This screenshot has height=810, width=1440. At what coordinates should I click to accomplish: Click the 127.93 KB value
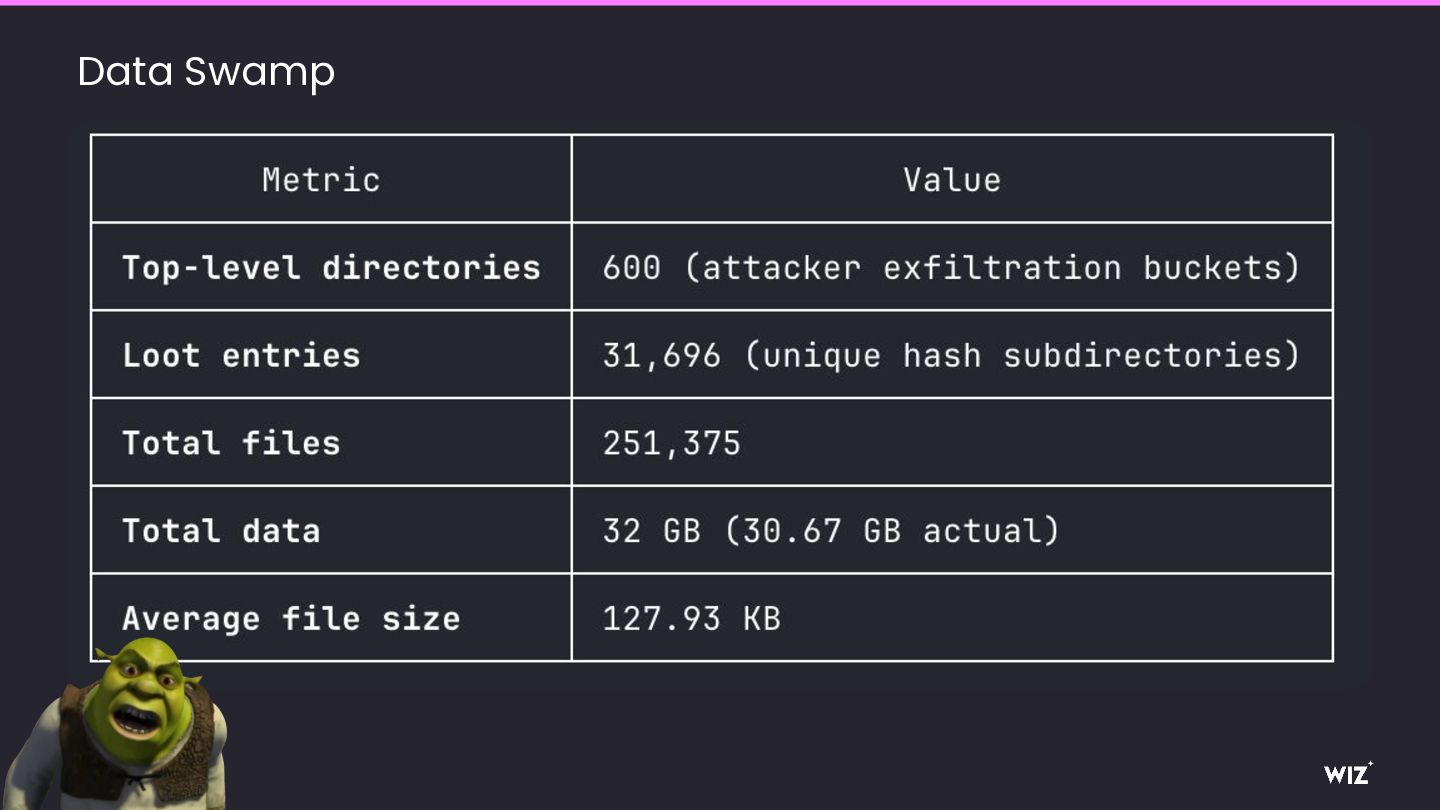pos(691,618)
